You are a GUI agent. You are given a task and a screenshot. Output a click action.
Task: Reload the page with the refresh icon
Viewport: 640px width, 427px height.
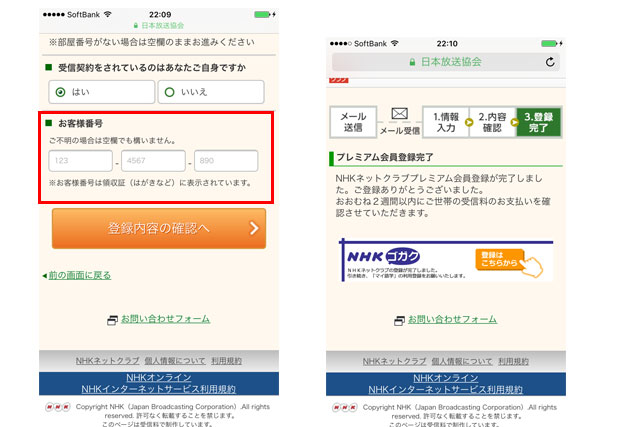pos(550,62)
